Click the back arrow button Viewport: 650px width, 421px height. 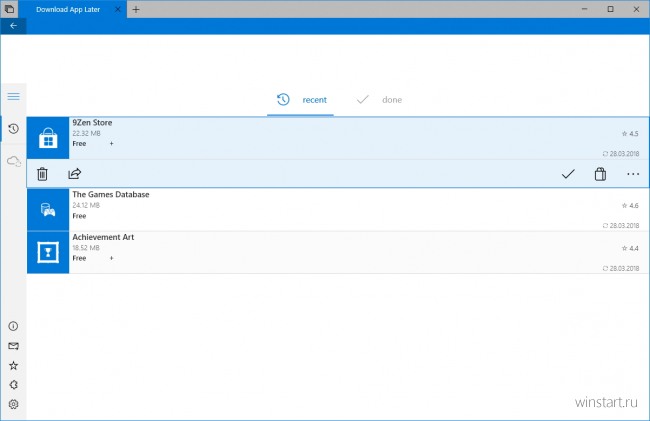13,26
